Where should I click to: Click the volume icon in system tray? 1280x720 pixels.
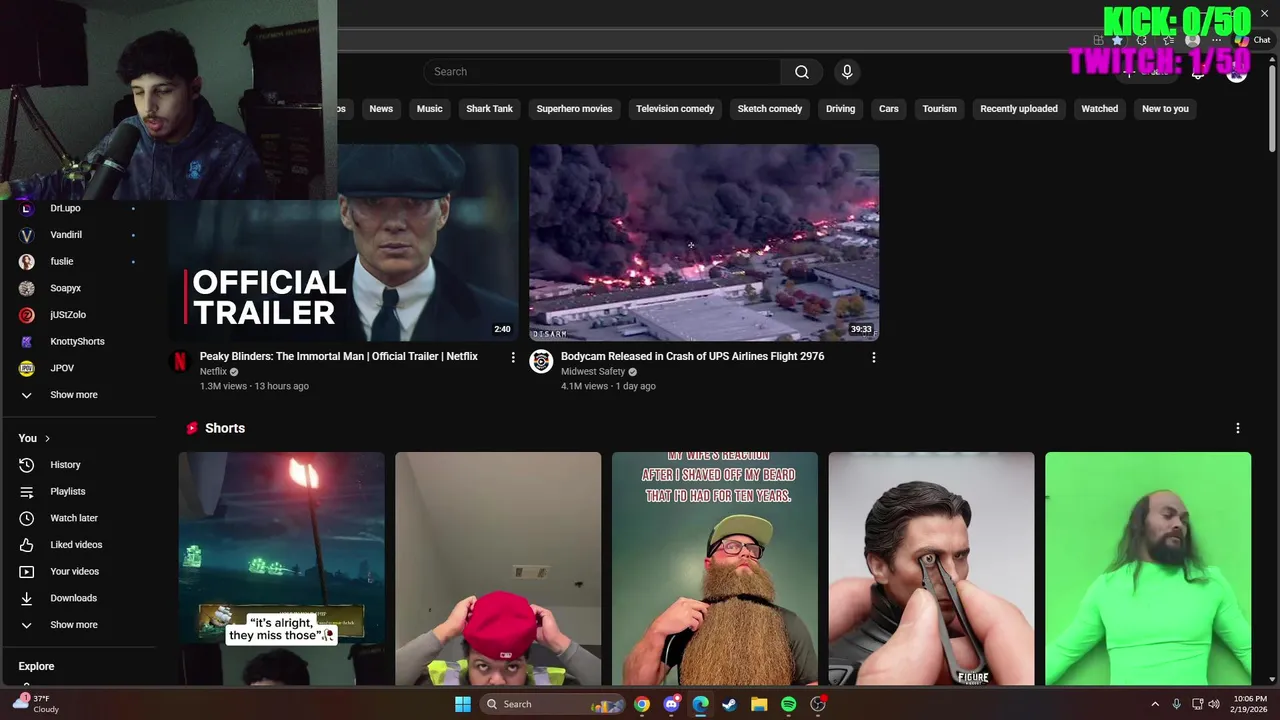[x=1214, y=704]
